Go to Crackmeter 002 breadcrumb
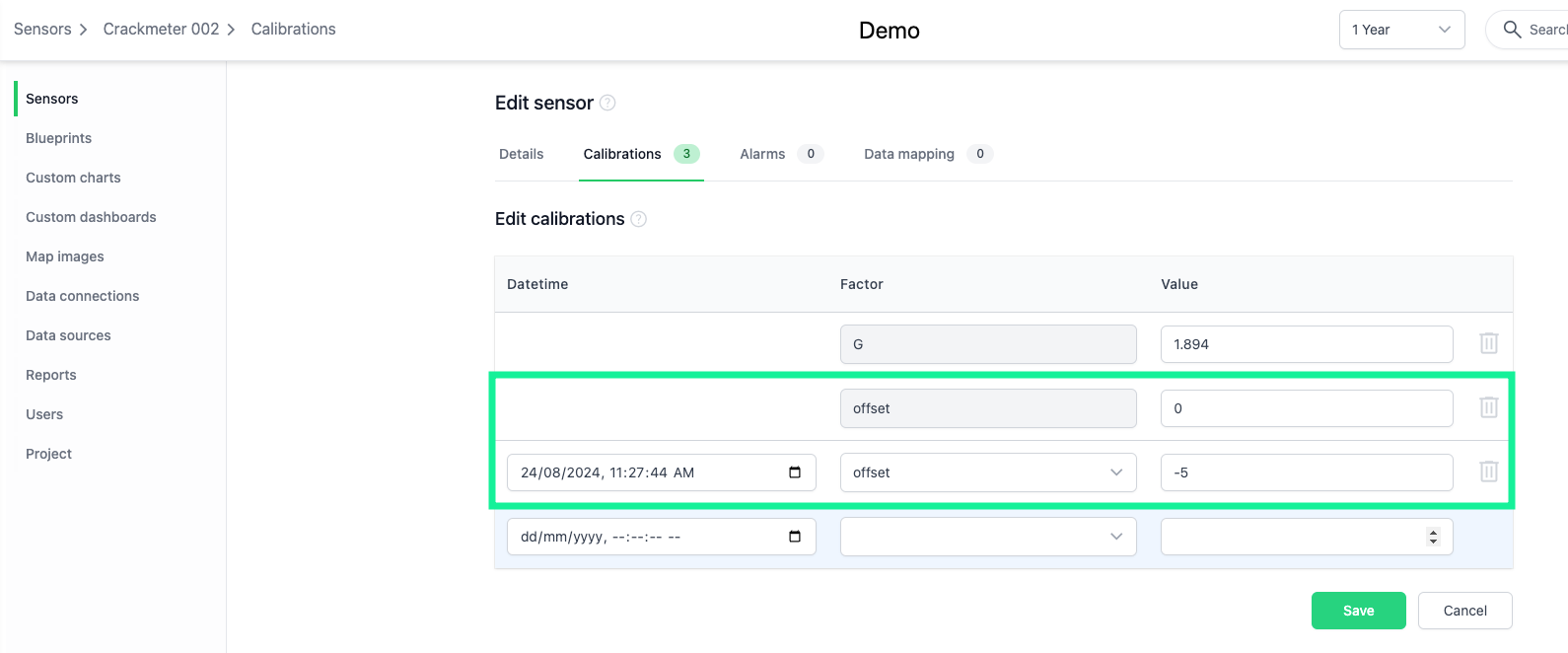Screen dimensions: 1568x653 (x=161, y=30)
